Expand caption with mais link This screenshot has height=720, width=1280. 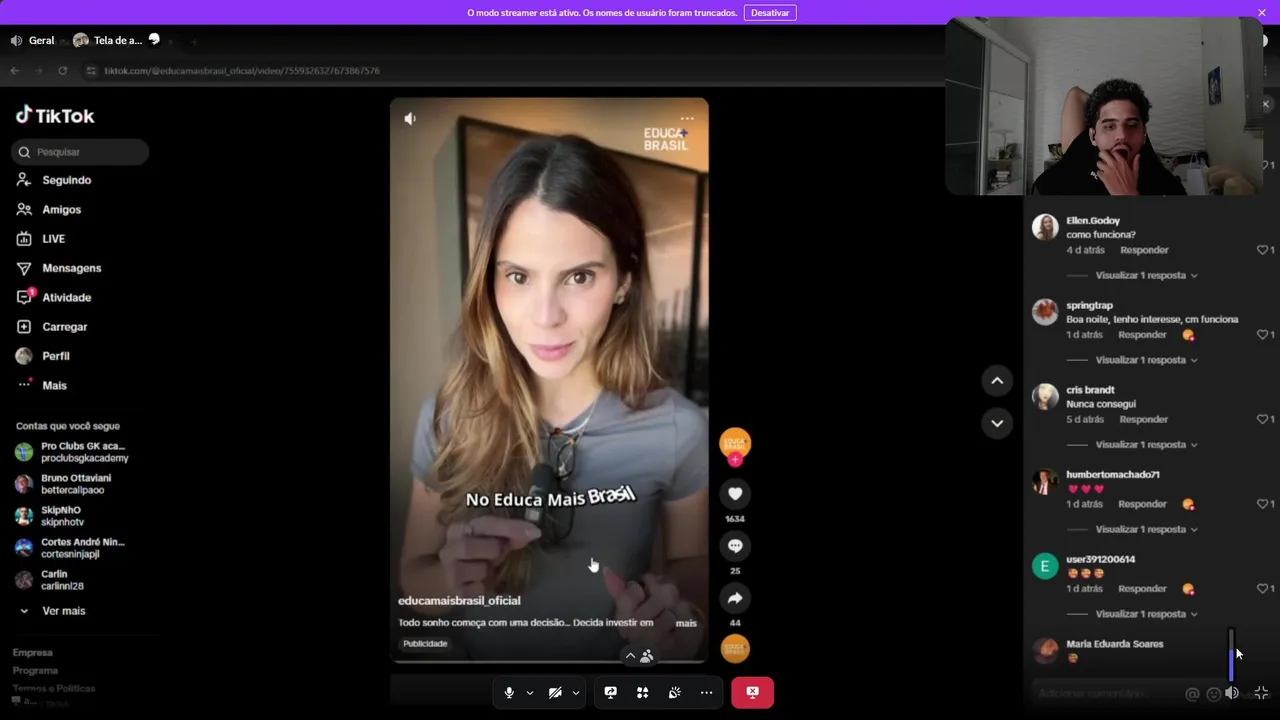(x=686, y=623)
